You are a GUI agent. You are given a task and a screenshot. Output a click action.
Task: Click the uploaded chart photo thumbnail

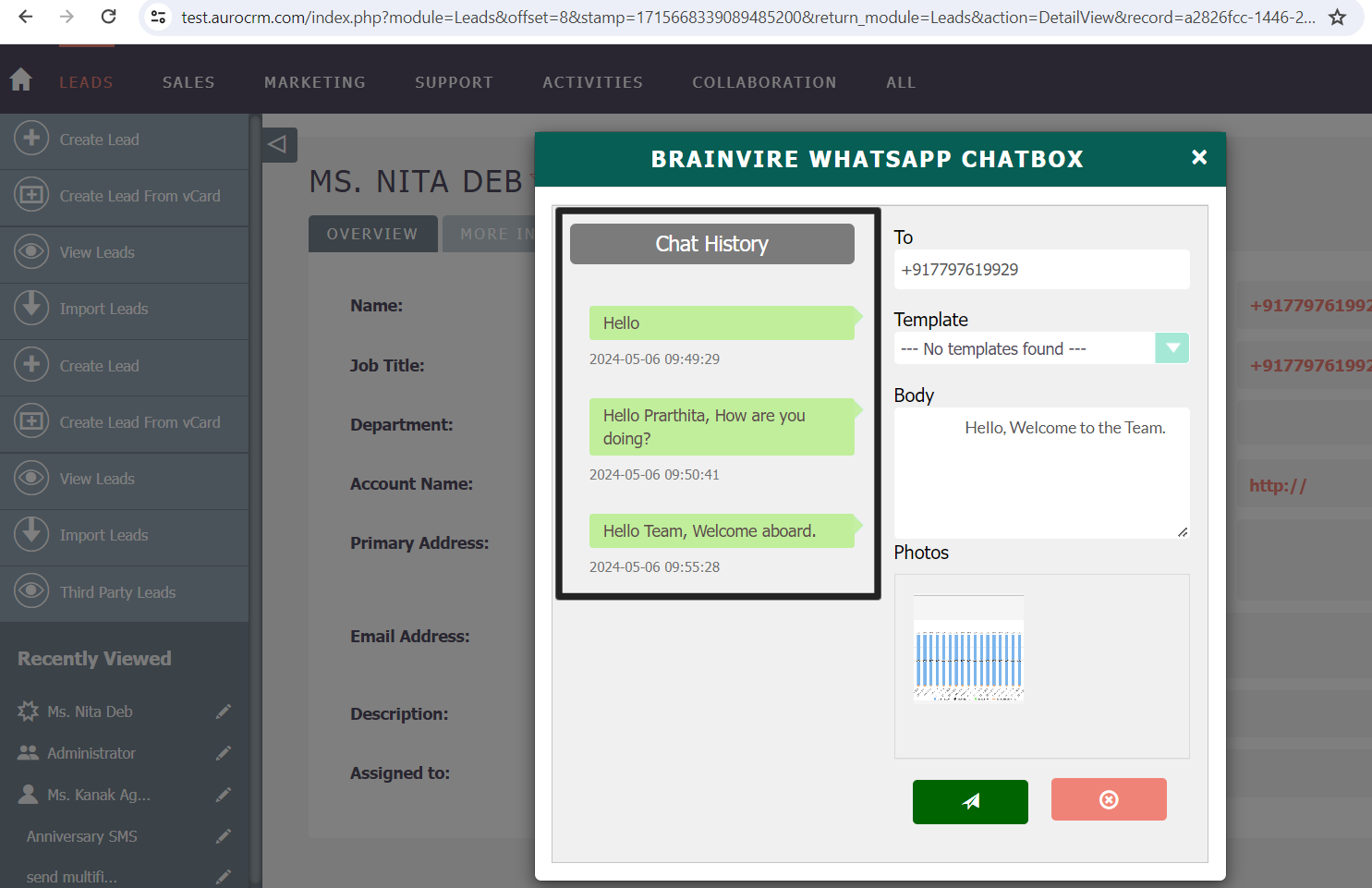point(968,649)
